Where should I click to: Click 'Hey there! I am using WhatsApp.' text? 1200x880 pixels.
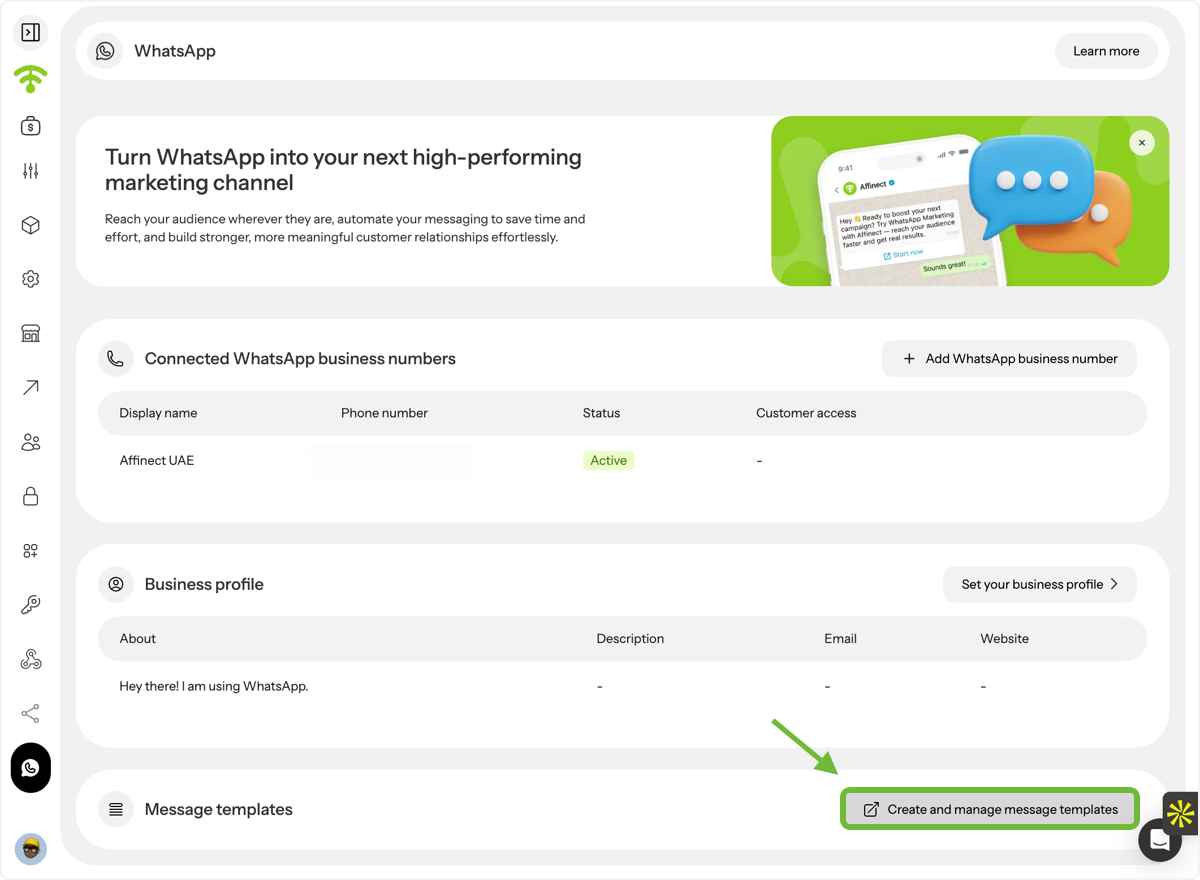pyautogui.click(x=214, y=686)
